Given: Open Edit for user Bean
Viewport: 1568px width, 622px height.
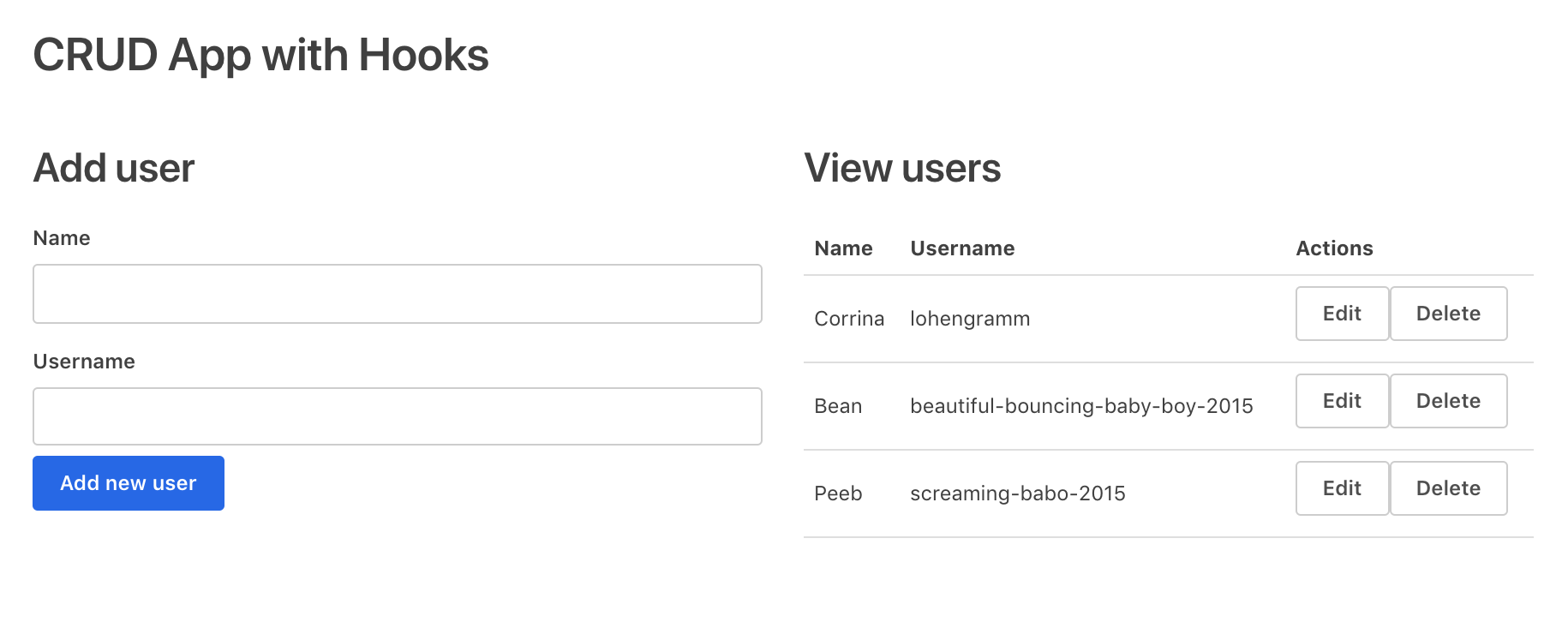Looking at the screenshot, I should (1341, 401).
